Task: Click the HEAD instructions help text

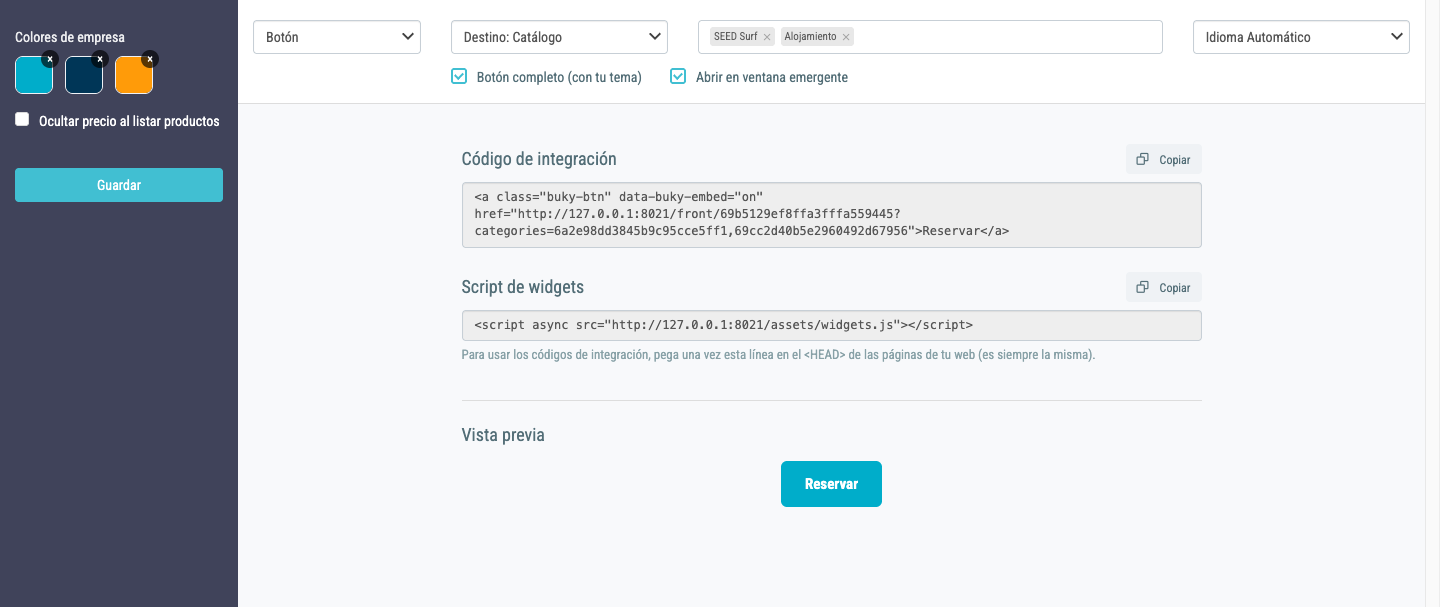Action: pos(778,355)
